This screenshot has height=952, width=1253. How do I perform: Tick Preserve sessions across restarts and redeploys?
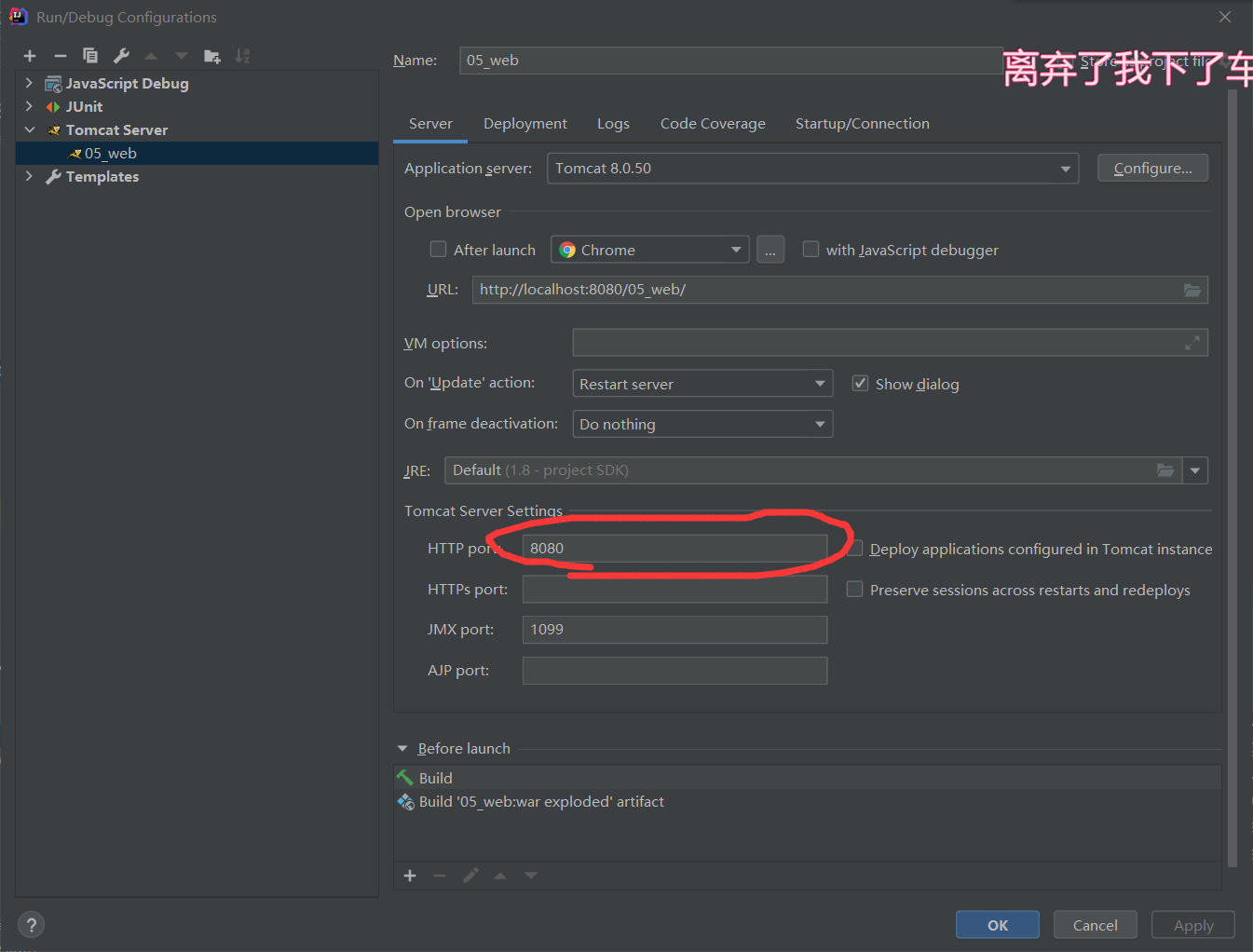pyautogui.click(x=854, y=590)
